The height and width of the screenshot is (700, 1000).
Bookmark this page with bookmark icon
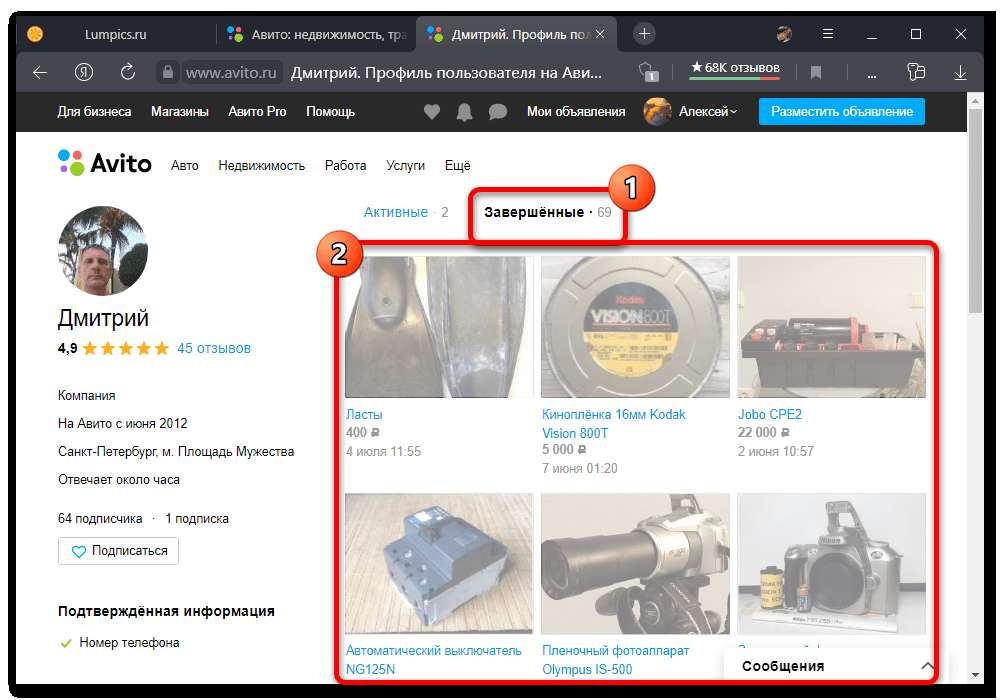click(816, 73)
